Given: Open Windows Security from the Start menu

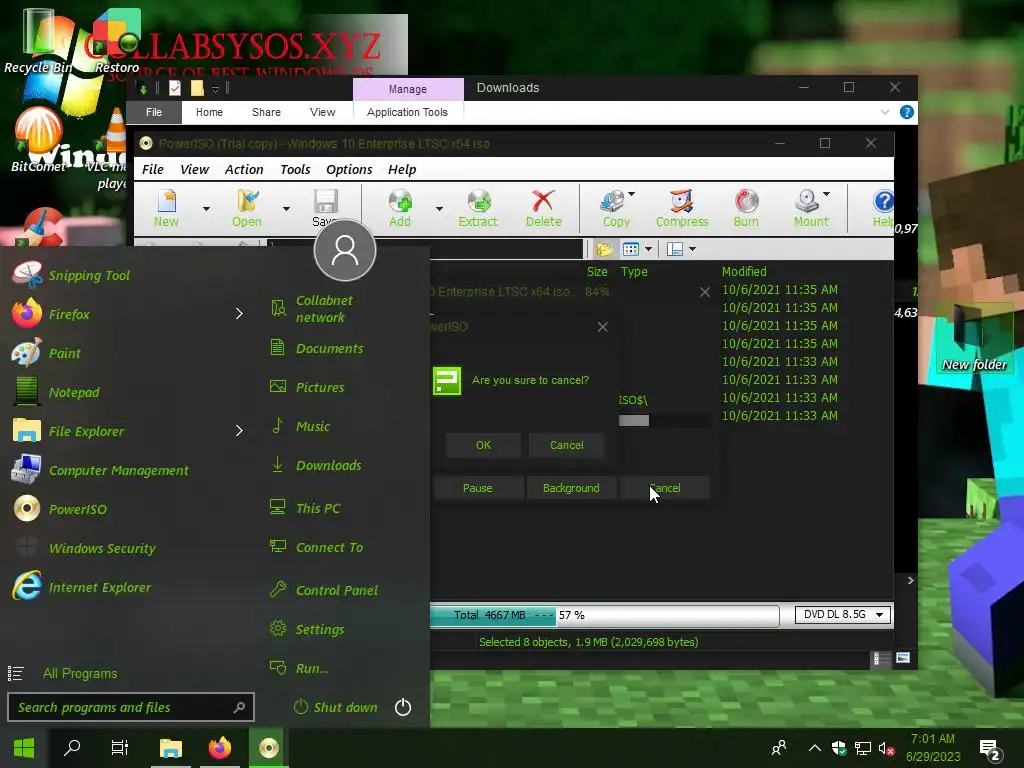Looking at the screenshot, I should tap(102, 548).
